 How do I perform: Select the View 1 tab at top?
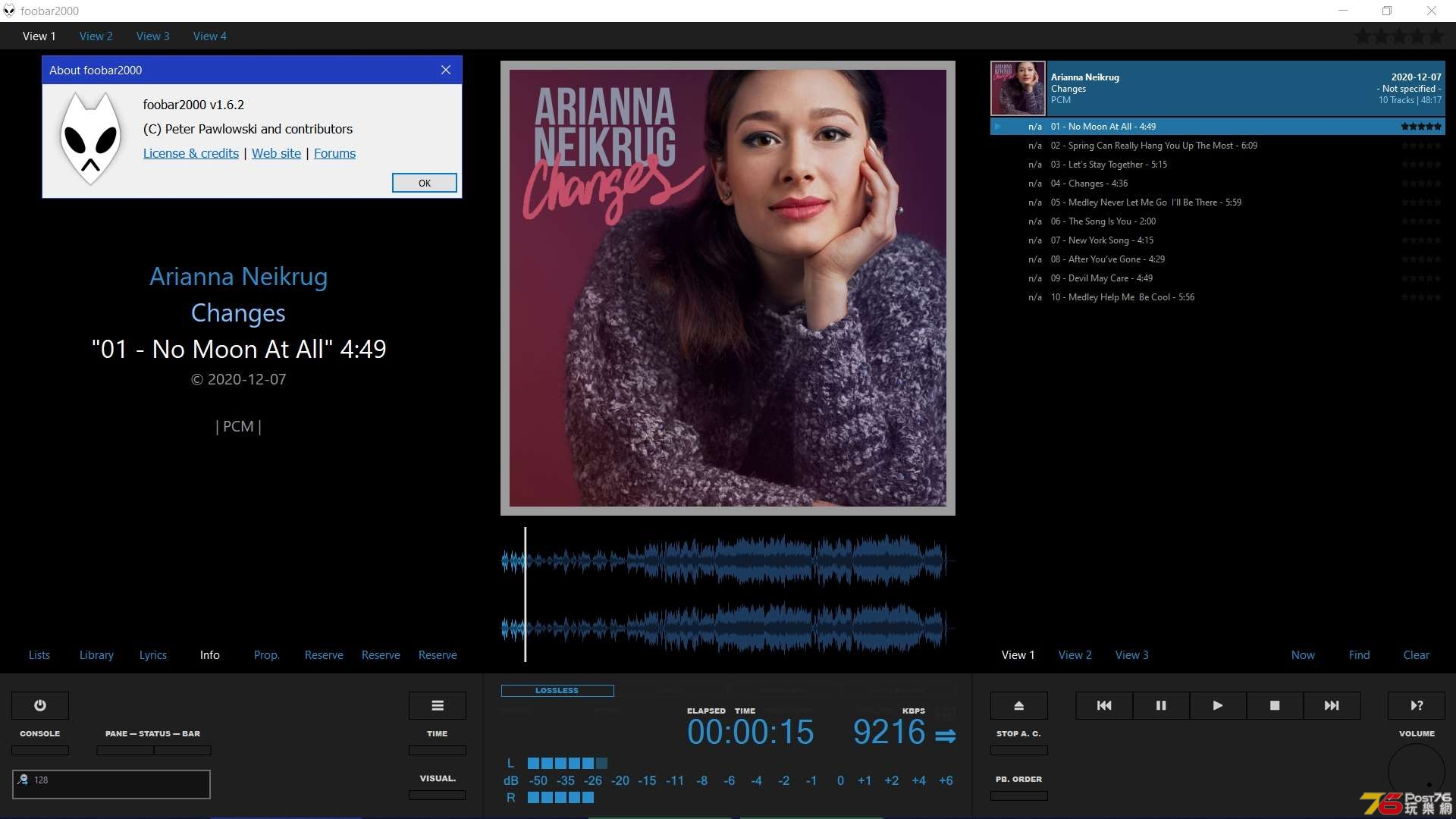(39, 36)
